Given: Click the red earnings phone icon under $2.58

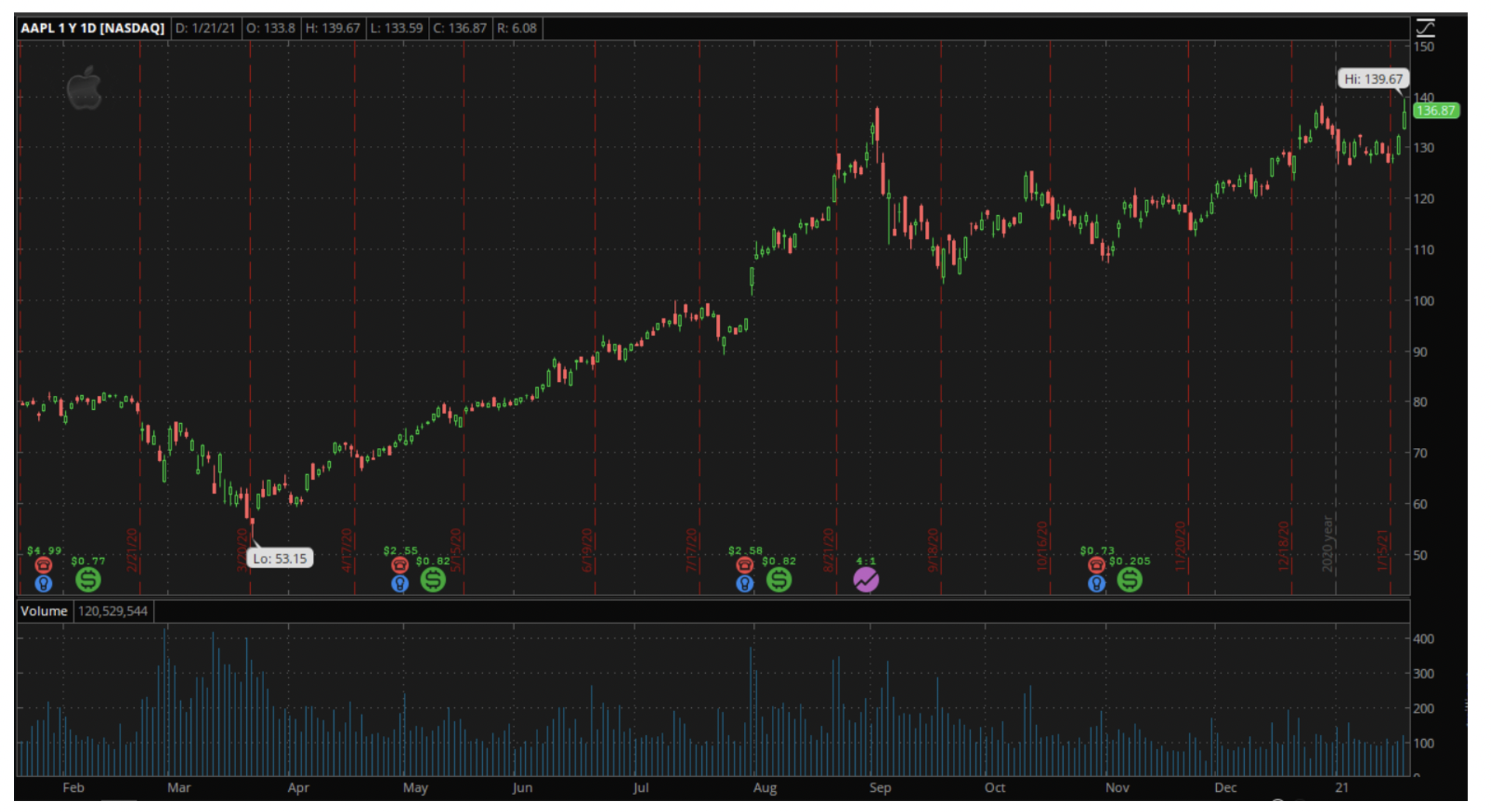Looking at the screenshot, I should 745,565.
